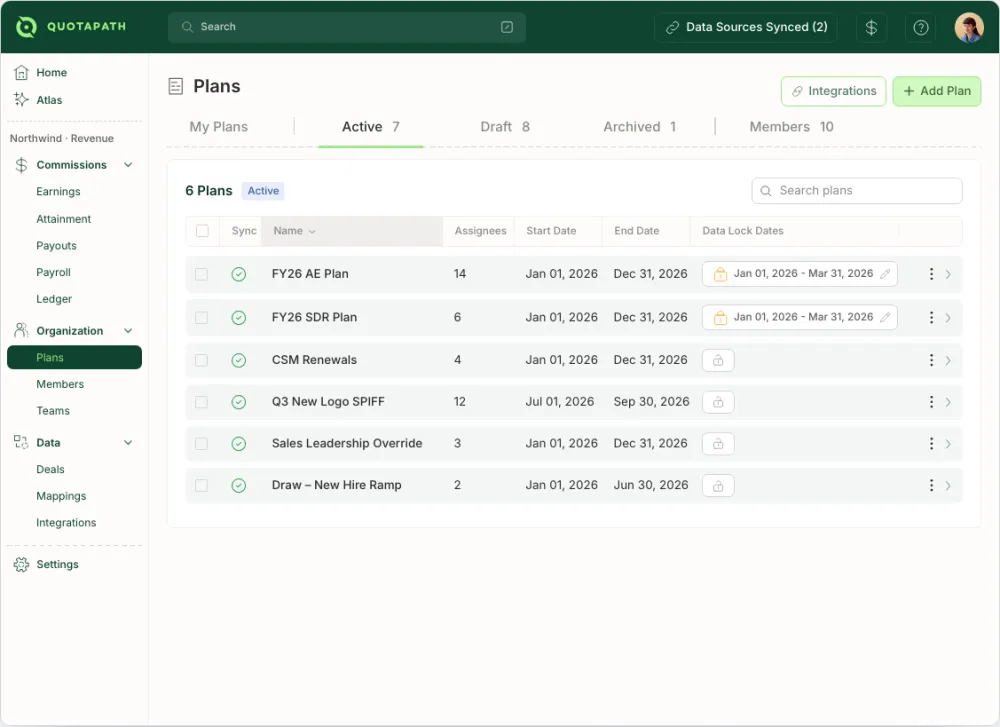The width and height of the screenshot is (1000, 727).
Task: Expand FY26 AE Plan row arrow
Action: [948, 274]
